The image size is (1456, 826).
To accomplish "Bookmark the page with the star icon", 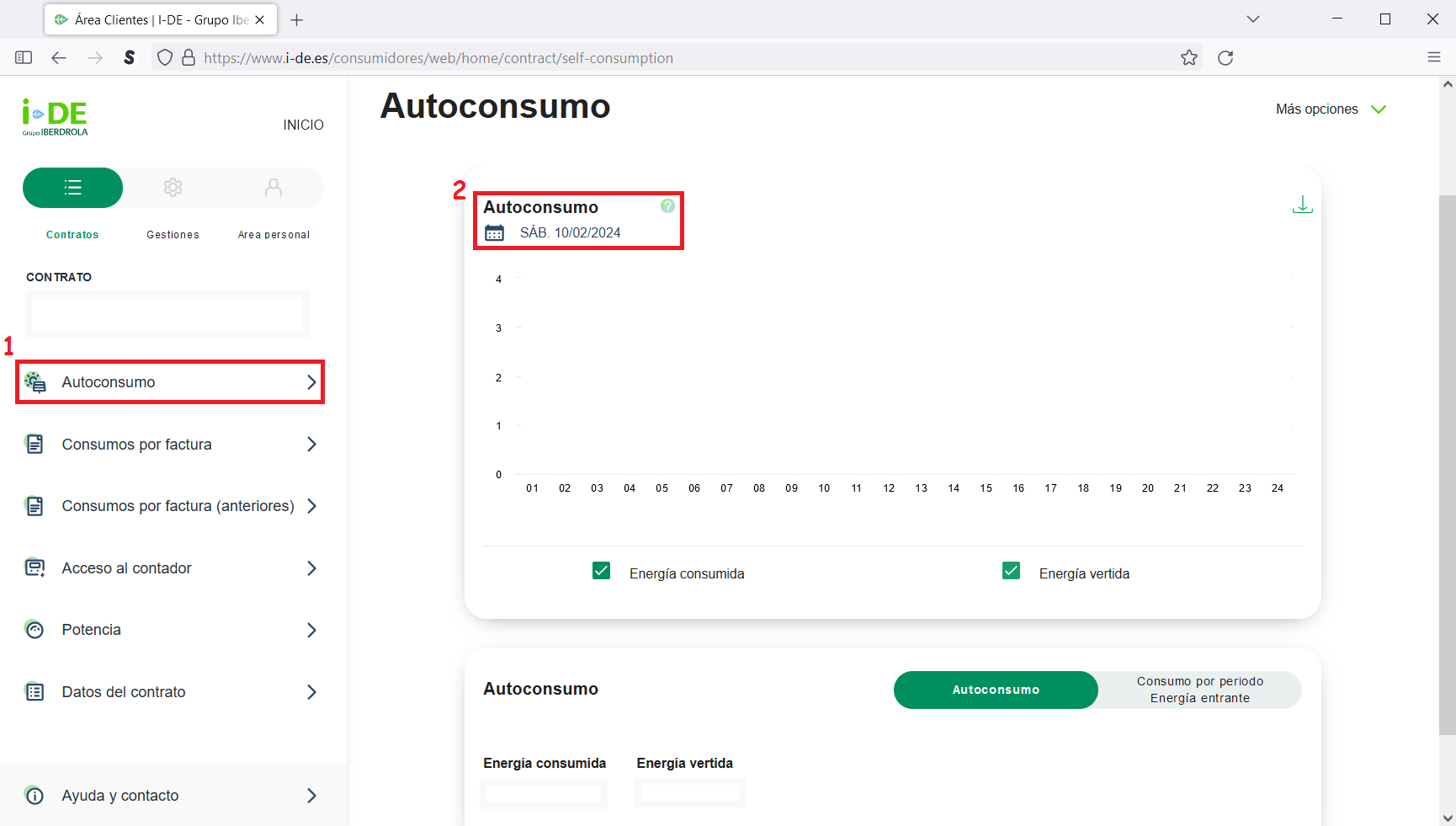I will (x=1189, y=57).
